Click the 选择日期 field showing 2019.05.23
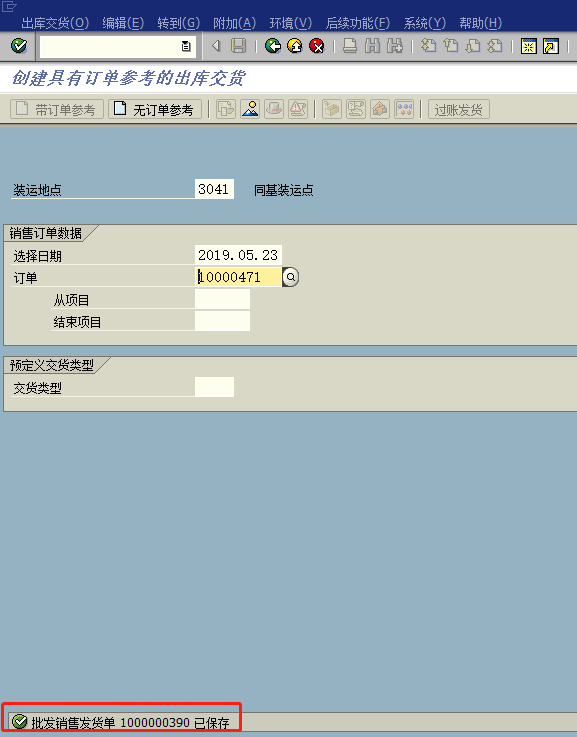Image resolution: width=577 pixels, height=737 pixels. coord(238,255)
